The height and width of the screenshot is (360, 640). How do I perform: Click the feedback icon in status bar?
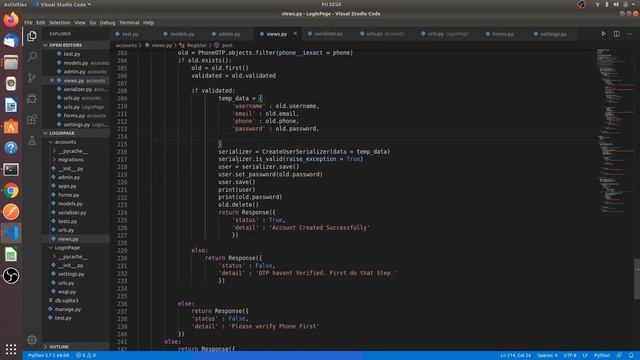point(619,356)
